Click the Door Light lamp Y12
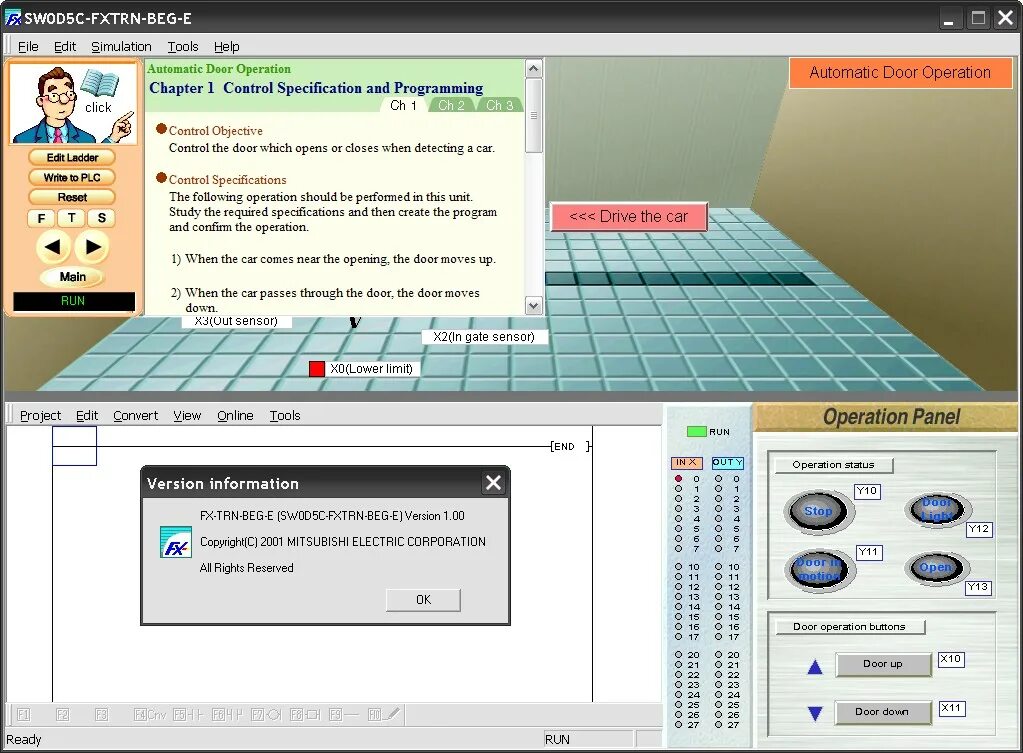Image resolution: width=1023 pixels, height=753 pixels. [x=938, y=509]
